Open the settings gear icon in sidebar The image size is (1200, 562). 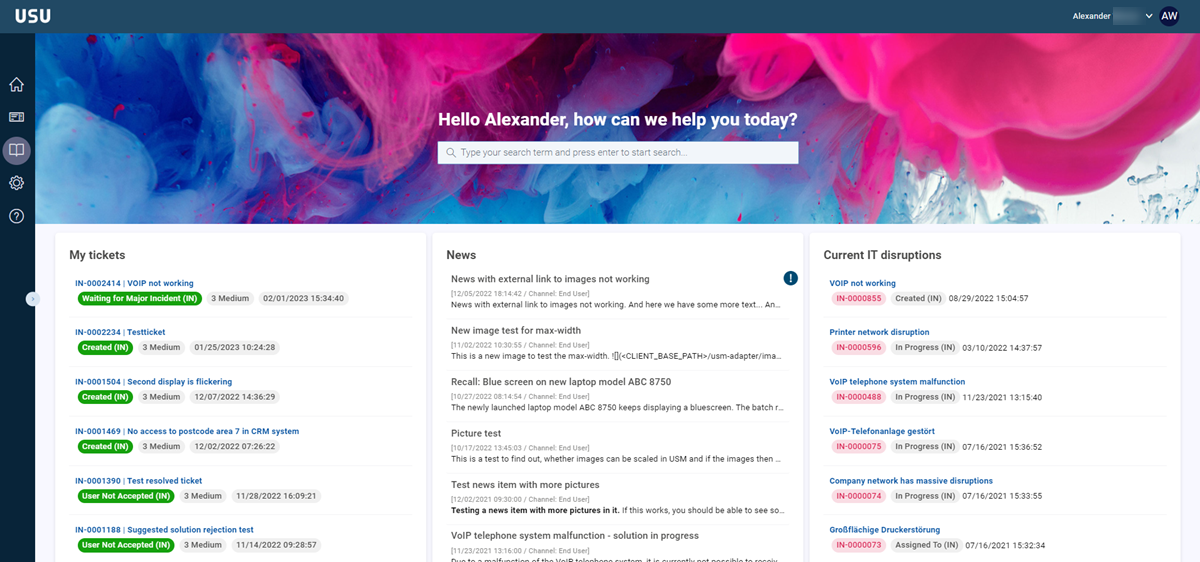tap(16, 183)
